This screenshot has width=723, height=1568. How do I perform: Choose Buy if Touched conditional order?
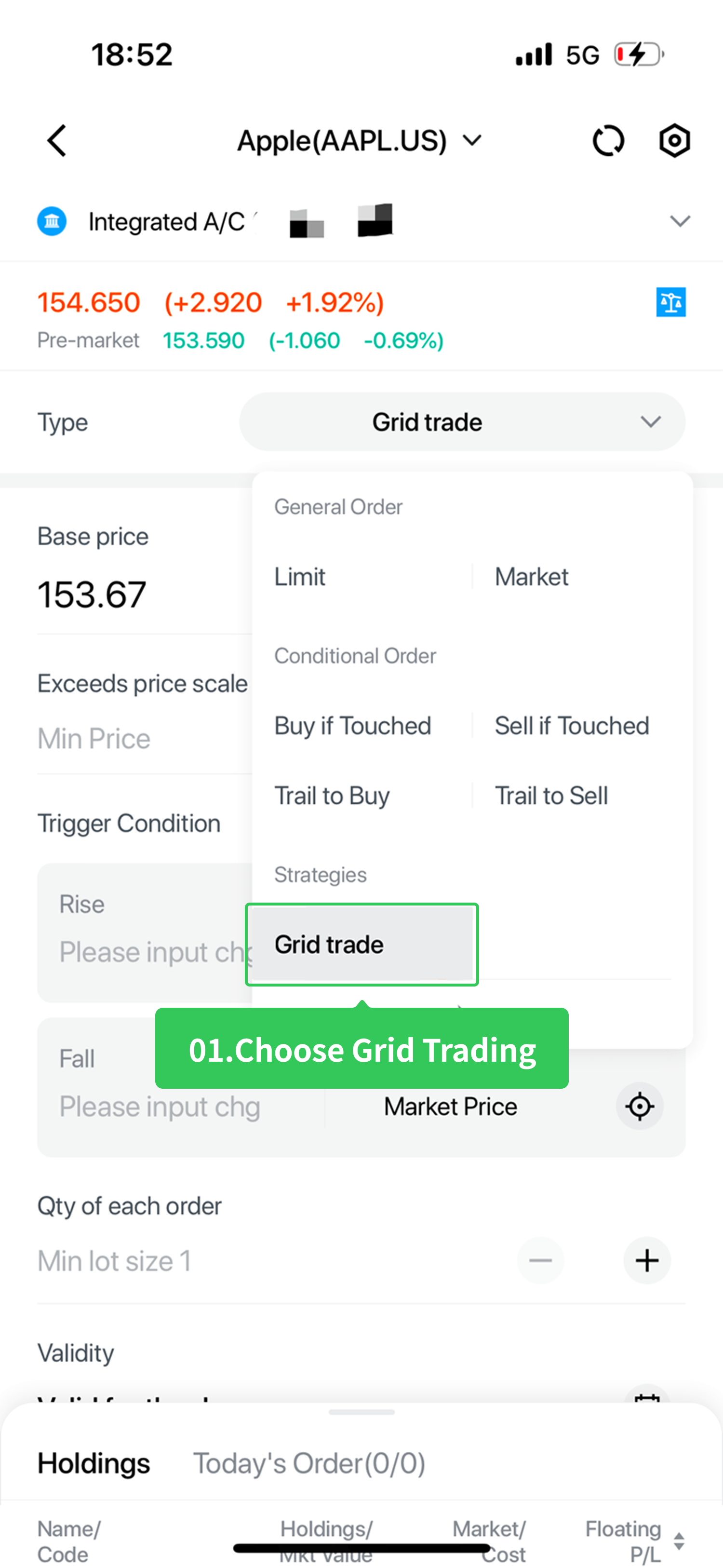352,726
